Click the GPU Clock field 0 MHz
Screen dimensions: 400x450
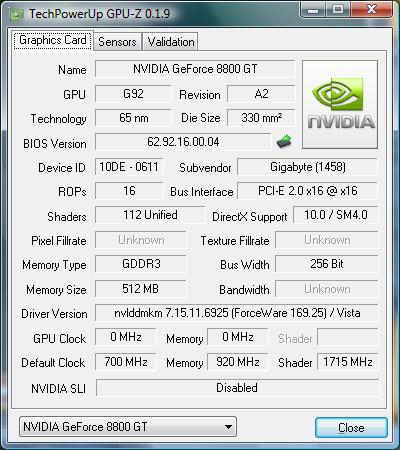point(126,337)
